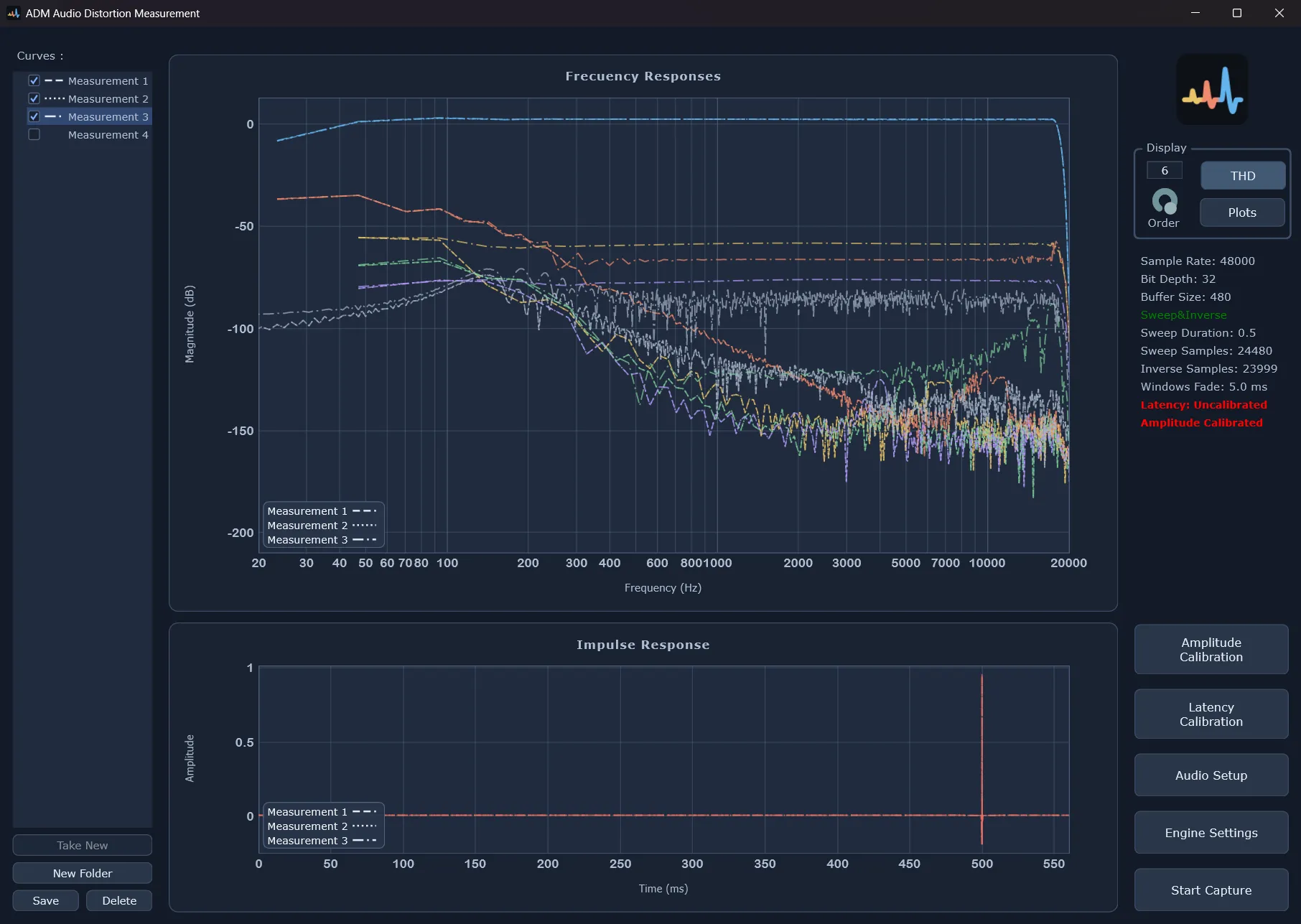1301x924 pixels.
Task: Open Amplitude Calibration
Action: coord(1211,650)
